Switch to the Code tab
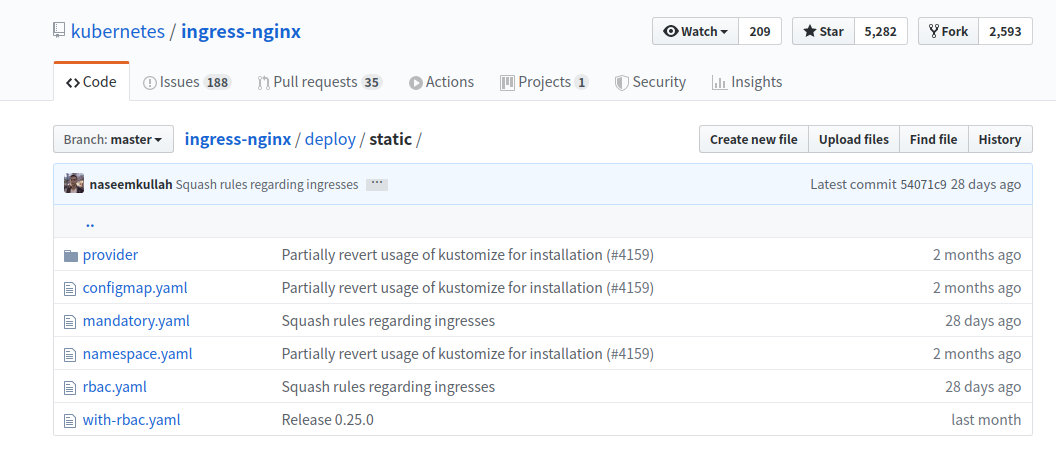Viewport: 1056px width, 463px height. click(92, 82)
